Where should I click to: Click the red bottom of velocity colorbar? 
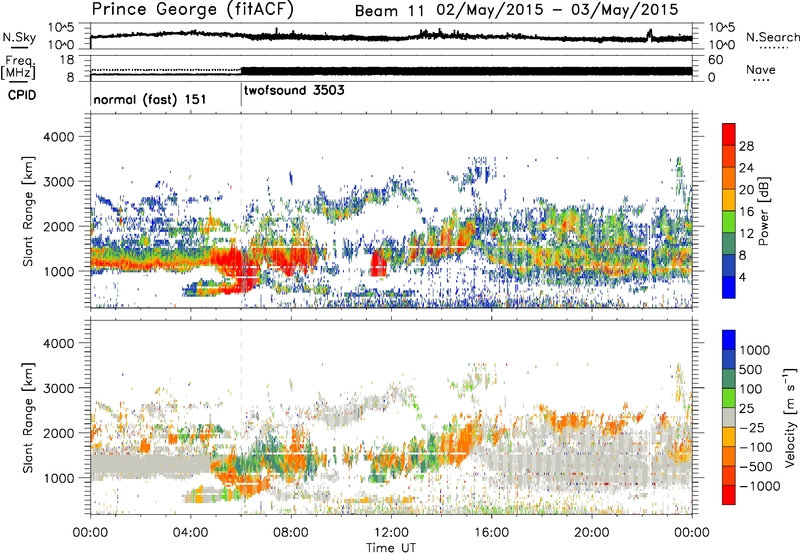[x=729, y=495]
